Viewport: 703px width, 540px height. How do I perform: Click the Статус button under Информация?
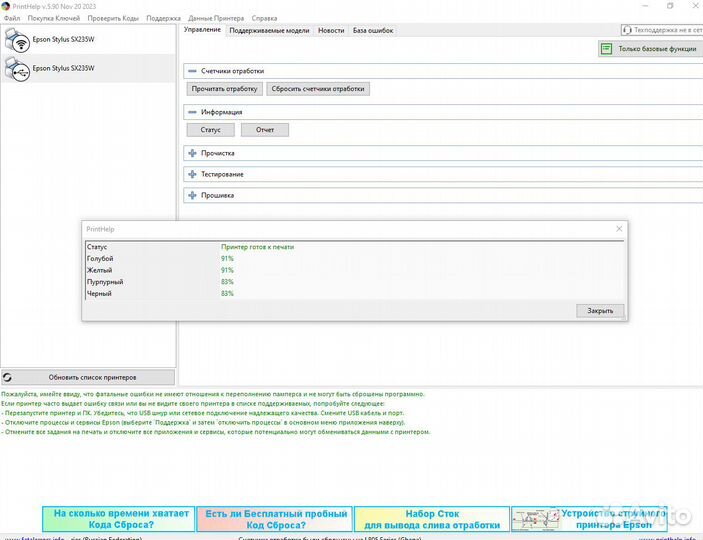210,130
